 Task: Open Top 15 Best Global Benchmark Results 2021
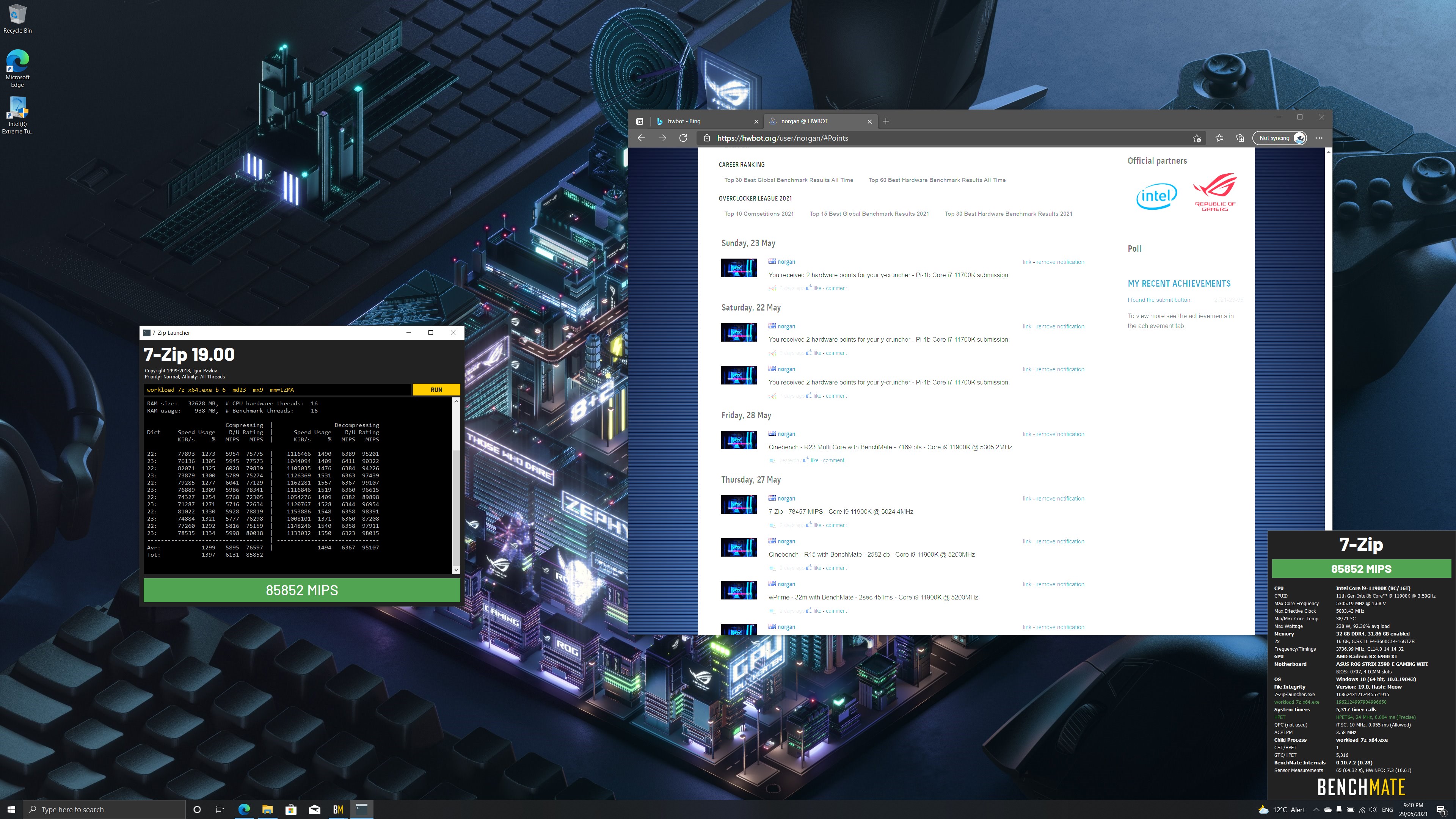click(x=869, y=213)
